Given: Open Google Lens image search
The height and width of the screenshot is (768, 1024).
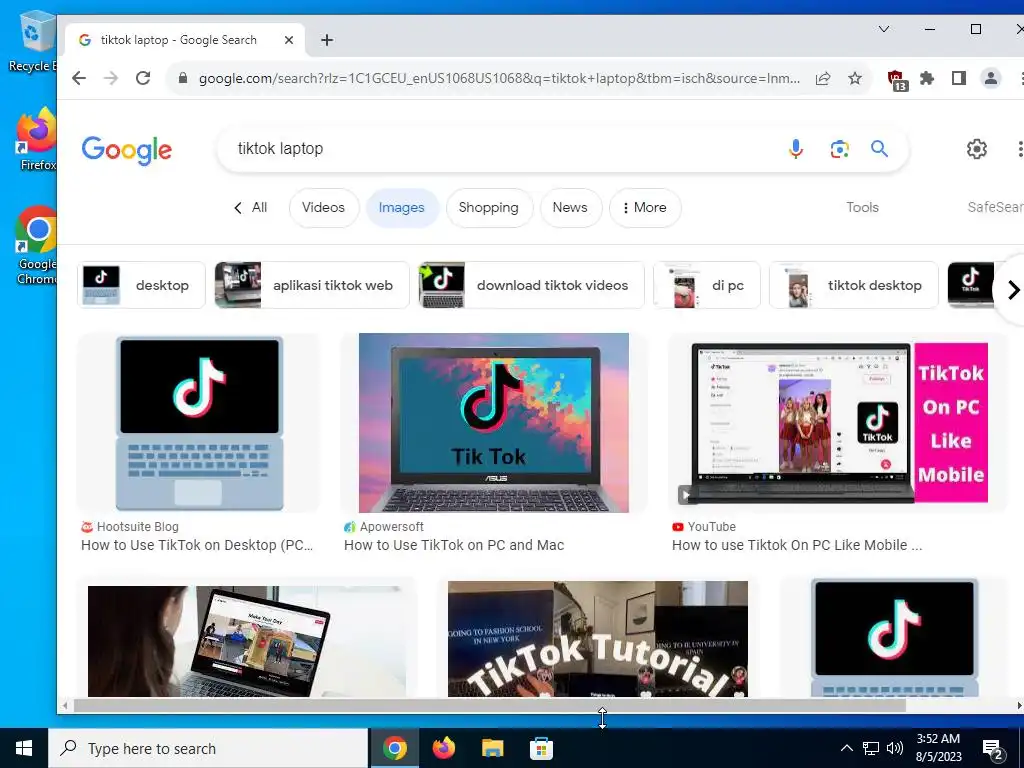Looking at the screenshot, I should pos(840,149).
